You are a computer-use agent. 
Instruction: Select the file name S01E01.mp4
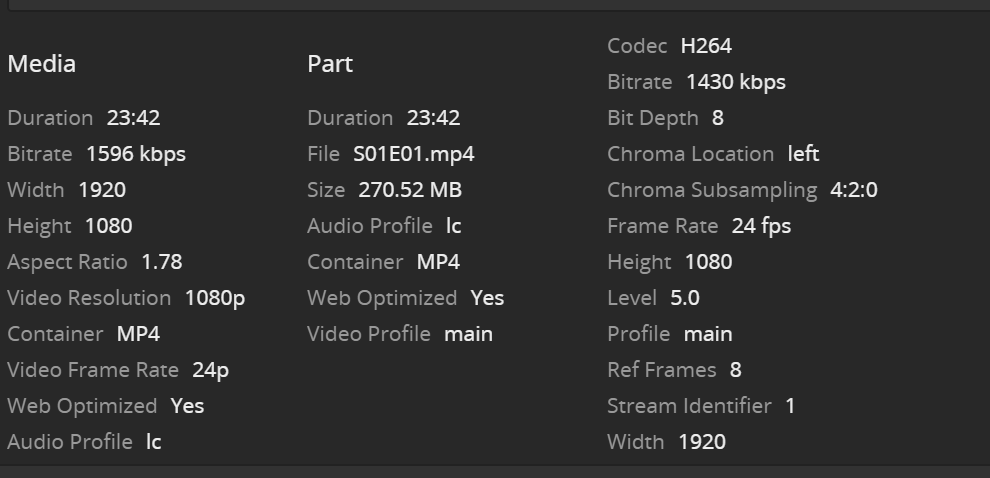(x=413, y=154)
